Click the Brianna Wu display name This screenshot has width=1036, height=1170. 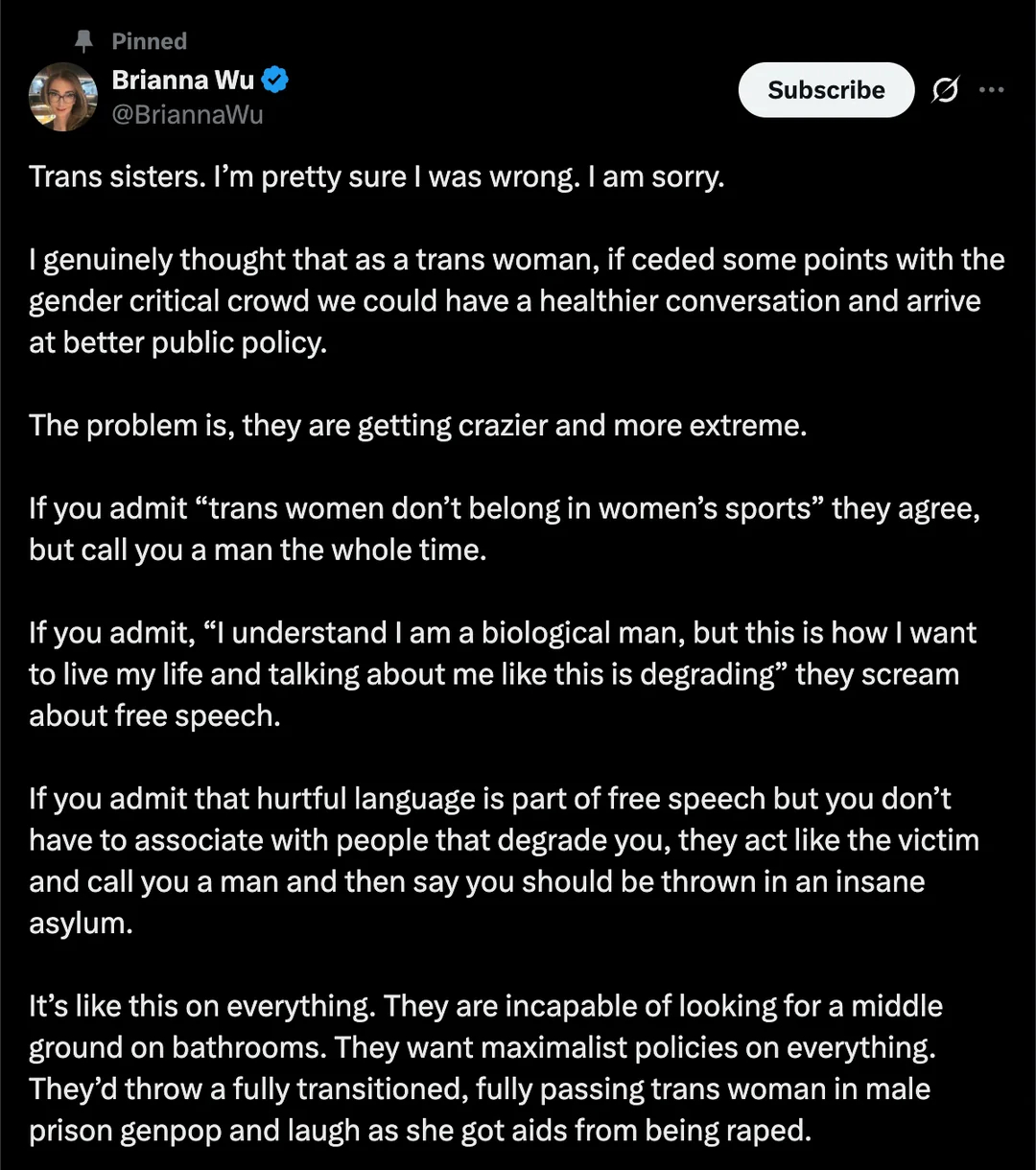pos(182,81)
